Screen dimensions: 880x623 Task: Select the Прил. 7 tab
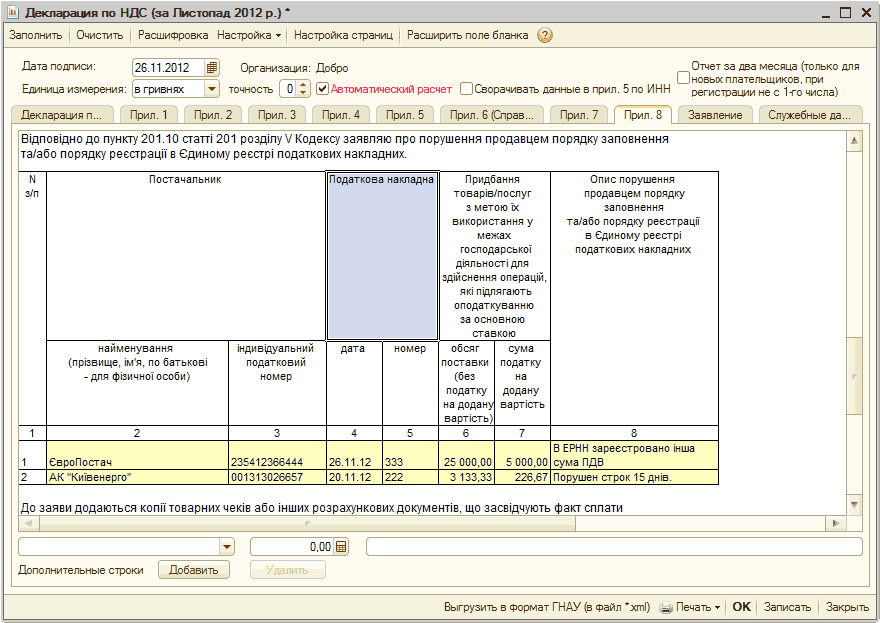coord(579,115)
